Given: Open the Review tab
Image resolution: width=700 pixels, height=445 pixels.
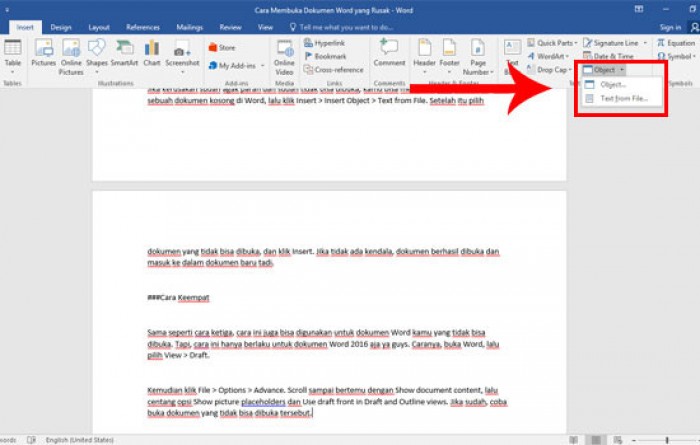Looking at the screenshot, I should pyautogui.click(x=230, y=27).
